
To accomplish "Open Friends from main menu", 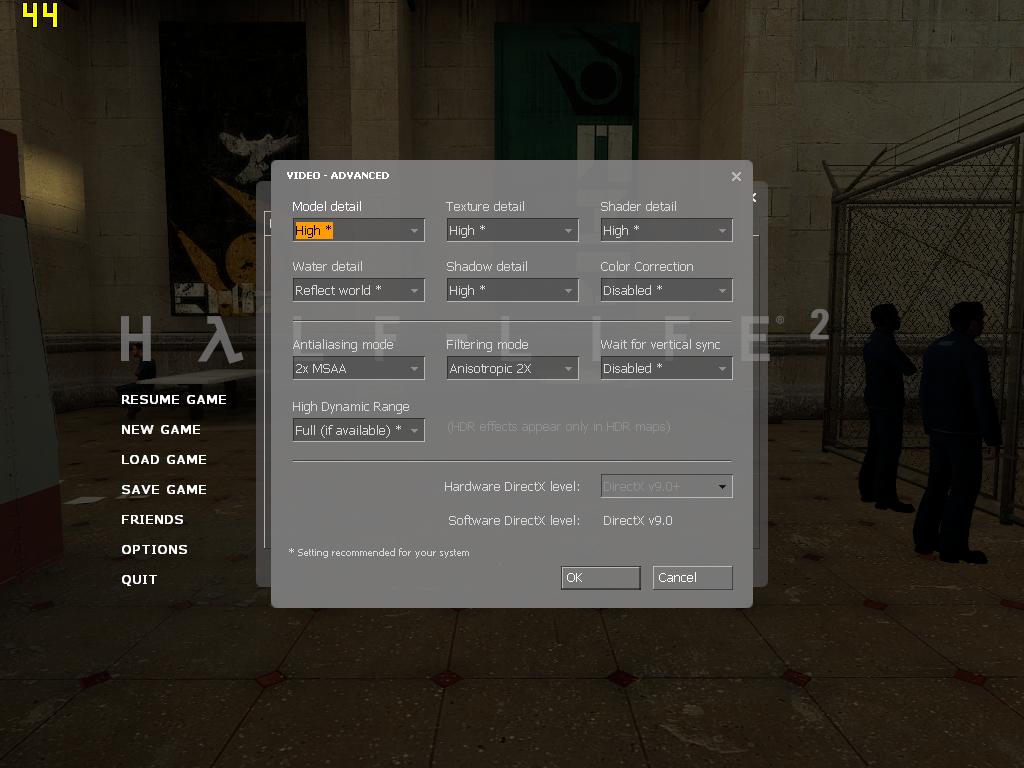I will point(152,520).
